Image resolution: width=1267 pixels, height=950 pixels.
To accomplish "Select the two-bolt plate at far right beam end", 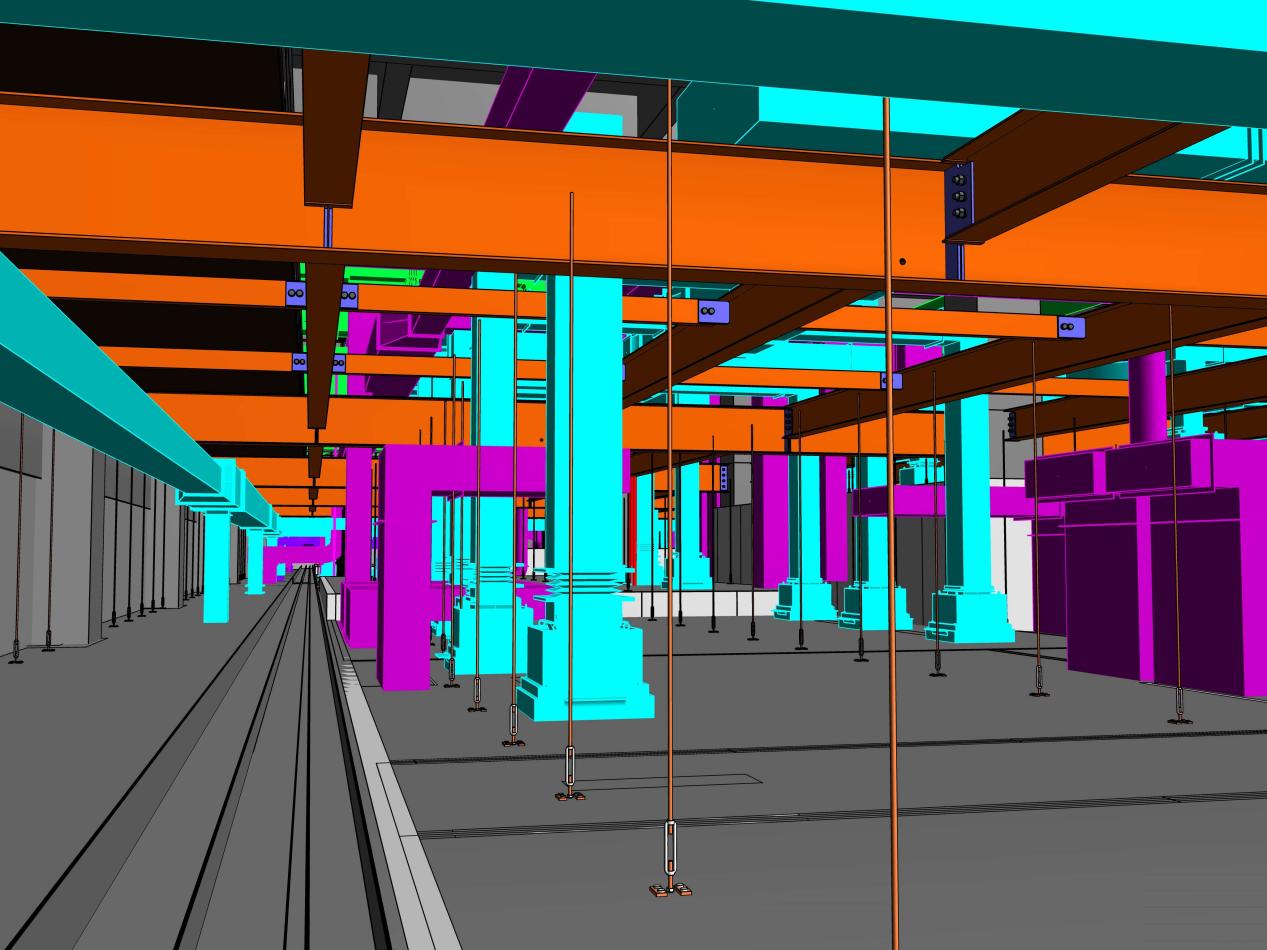I will [1070, 327].
